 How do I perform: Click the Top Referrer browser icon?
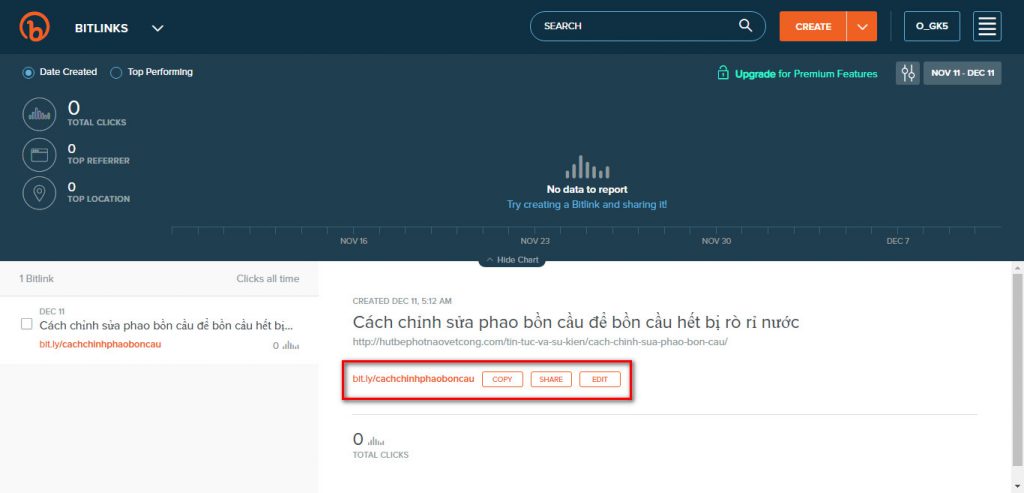[39, 155]
